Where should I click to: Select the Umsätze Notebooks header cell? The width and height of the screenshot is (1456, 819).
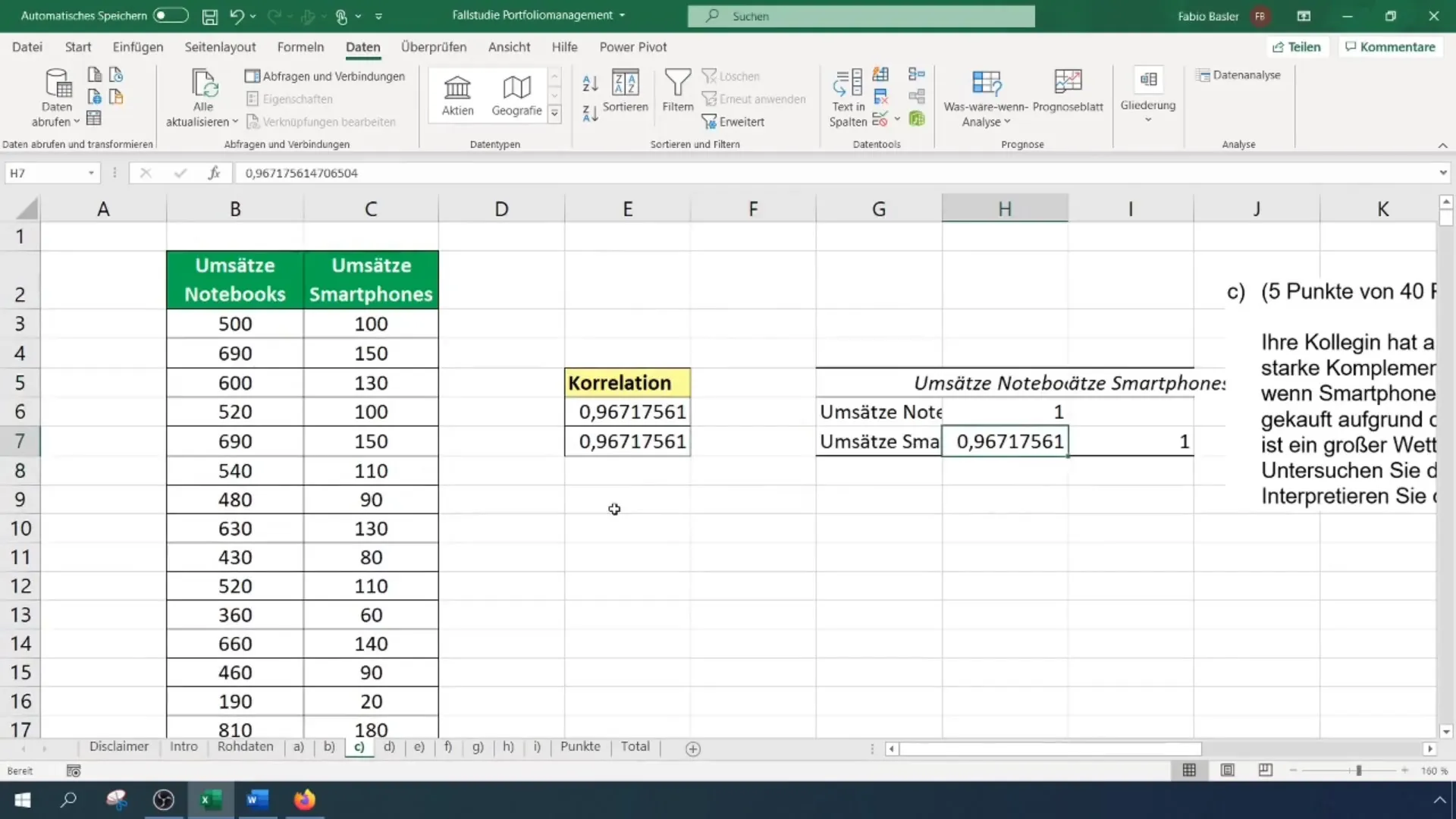(x=235, y=279)
